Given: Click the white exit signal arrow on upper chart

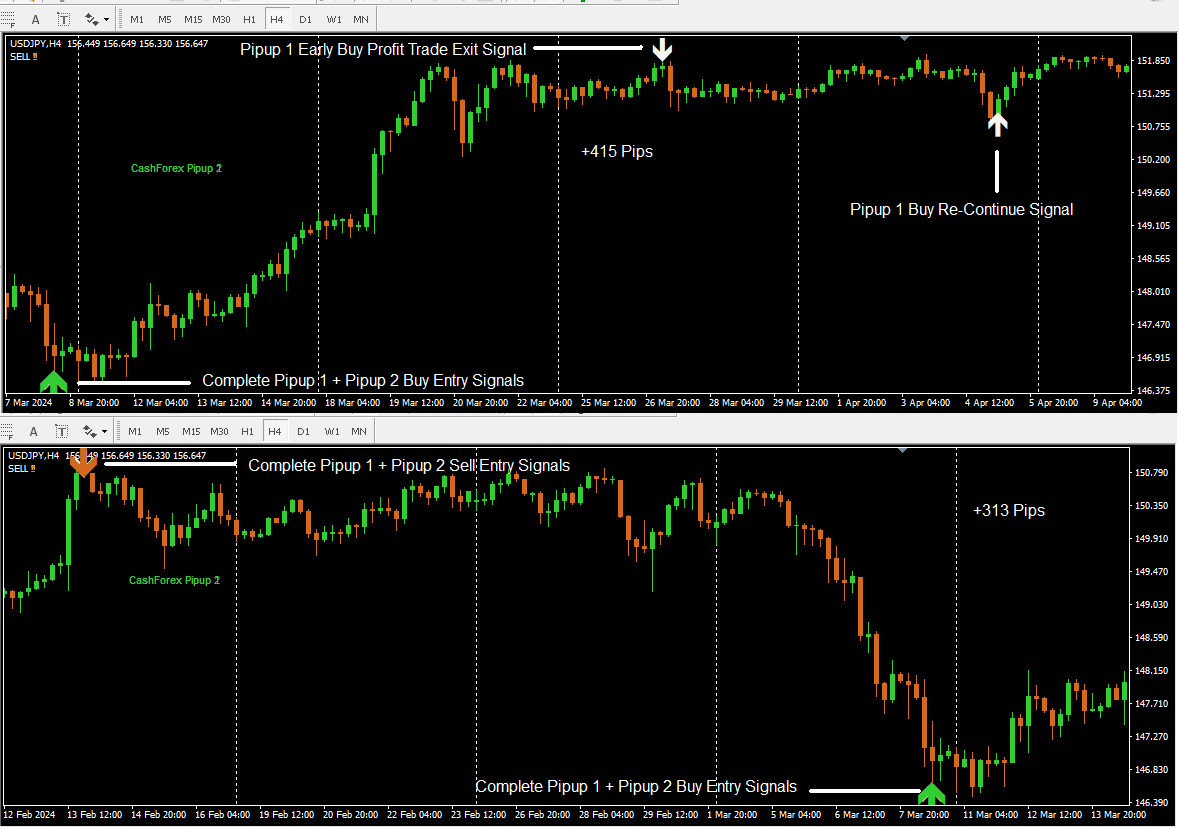Looking at the screenshot, I should [662, 50].
